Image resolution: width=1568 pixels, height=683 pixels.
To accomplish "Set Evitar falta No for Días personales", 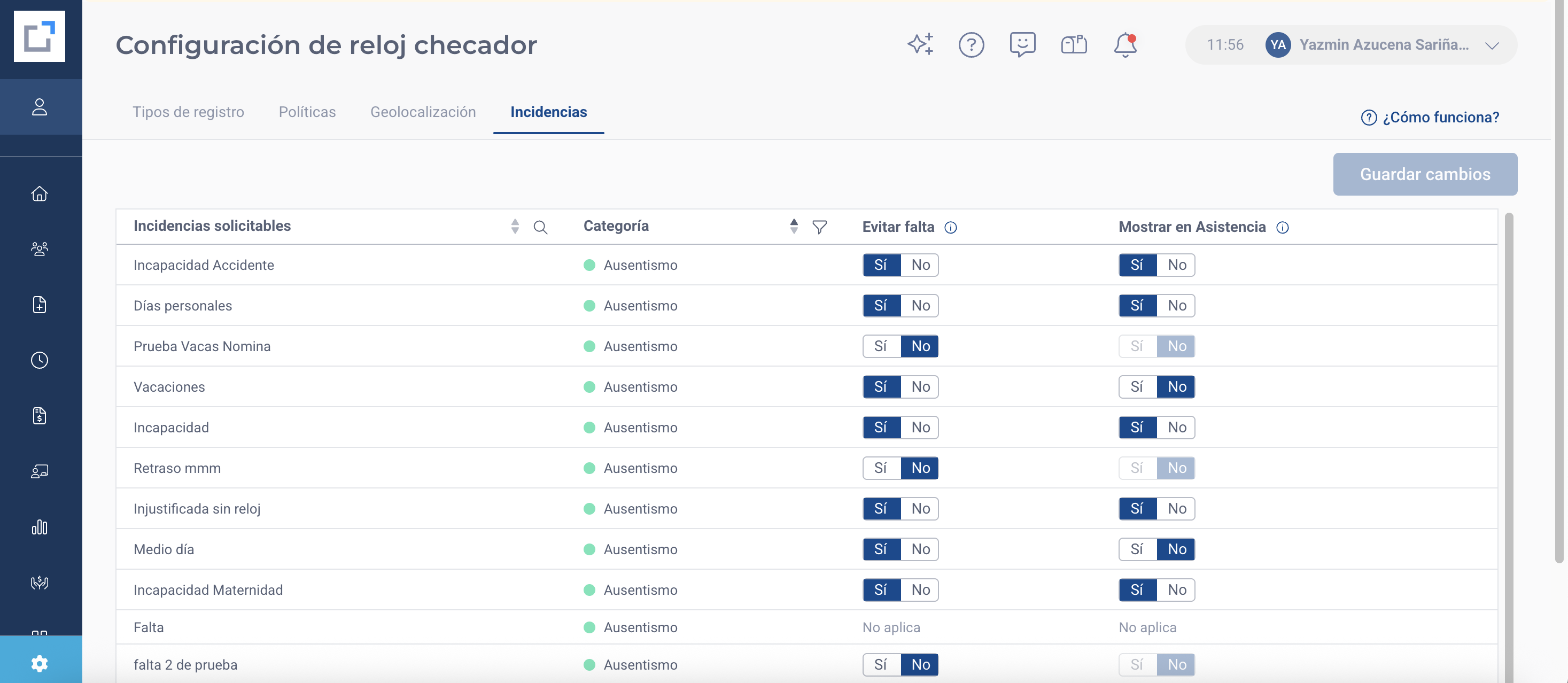I will [920, 306].
